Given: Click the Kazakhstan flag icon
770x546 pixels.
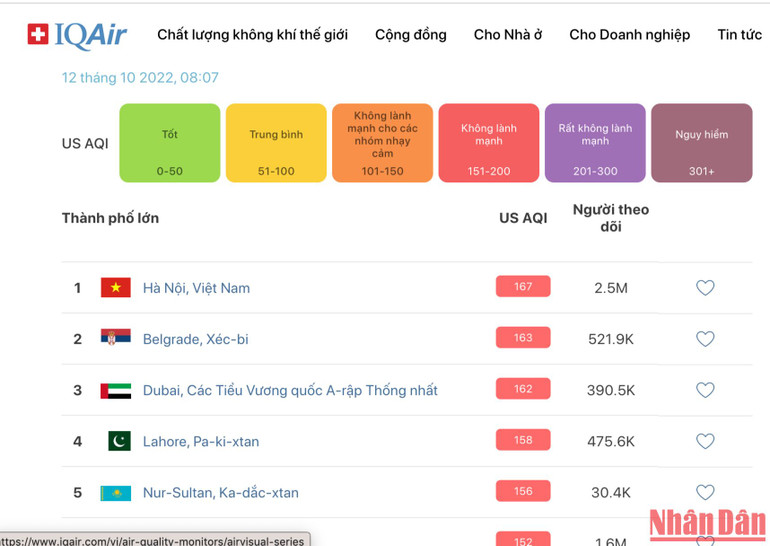Looking at the screenshot, I should coord(116,493).
